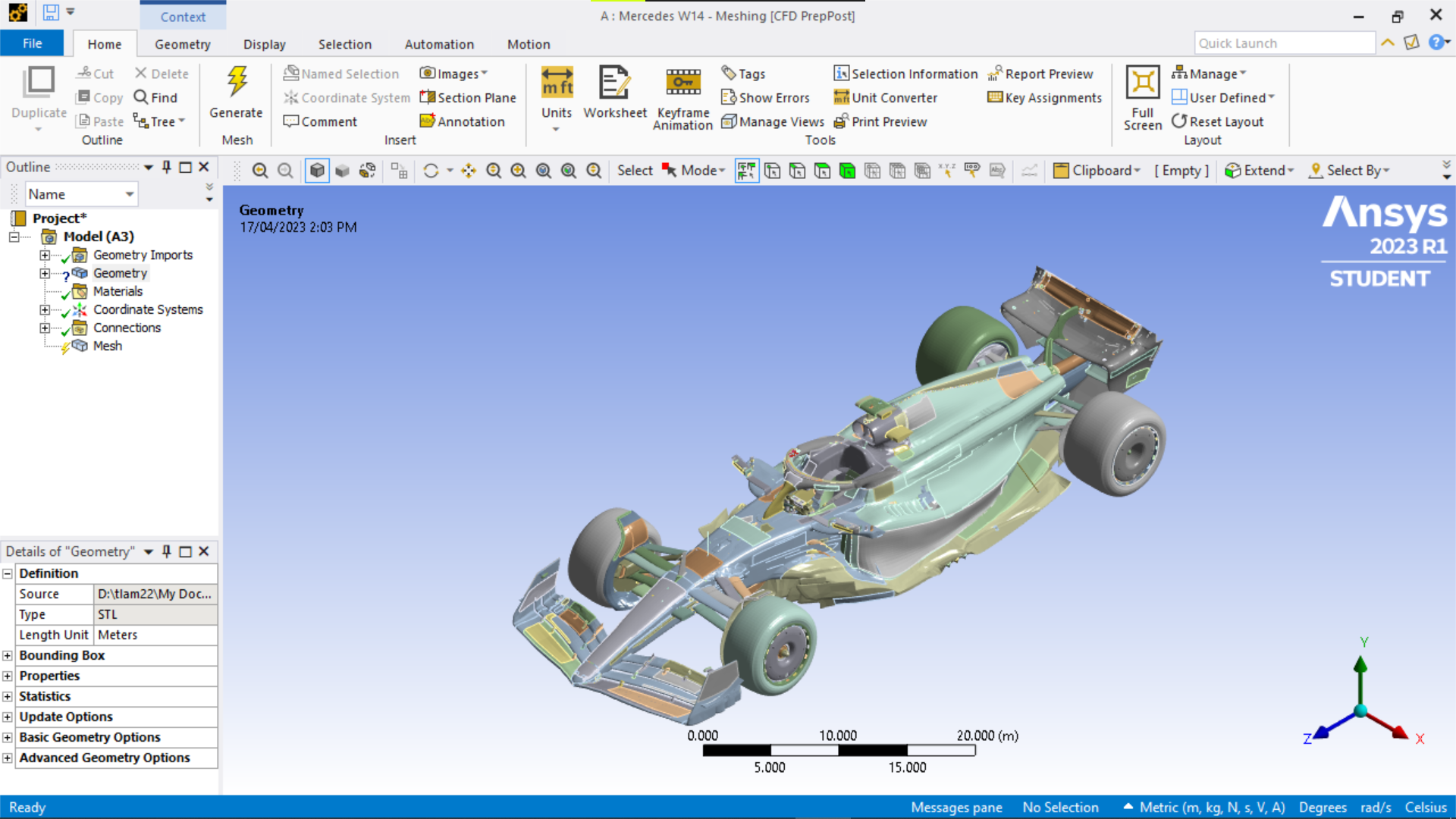This screenshot has width=1456, height=819.
Task: Click Reset Layout
Action: tap(1217, 121)
